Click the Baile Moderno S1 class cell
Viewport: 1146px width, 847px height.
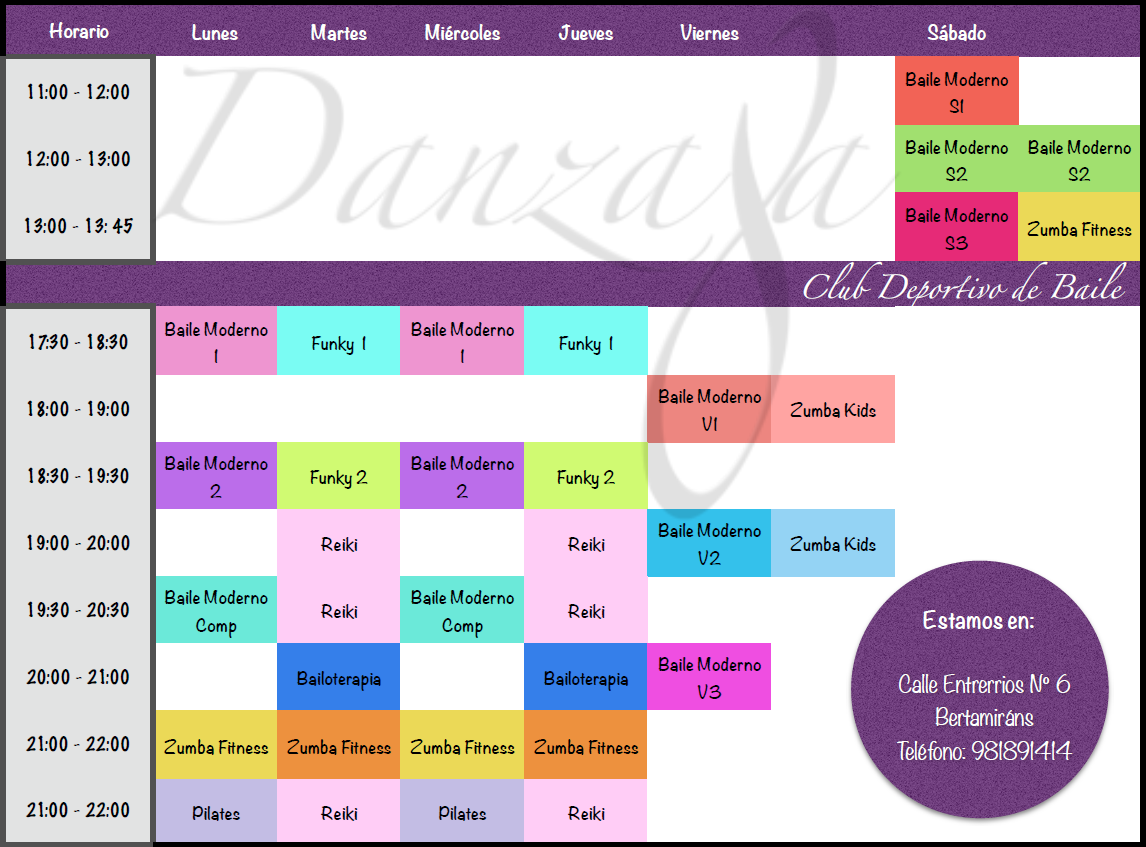pos(956,90)
